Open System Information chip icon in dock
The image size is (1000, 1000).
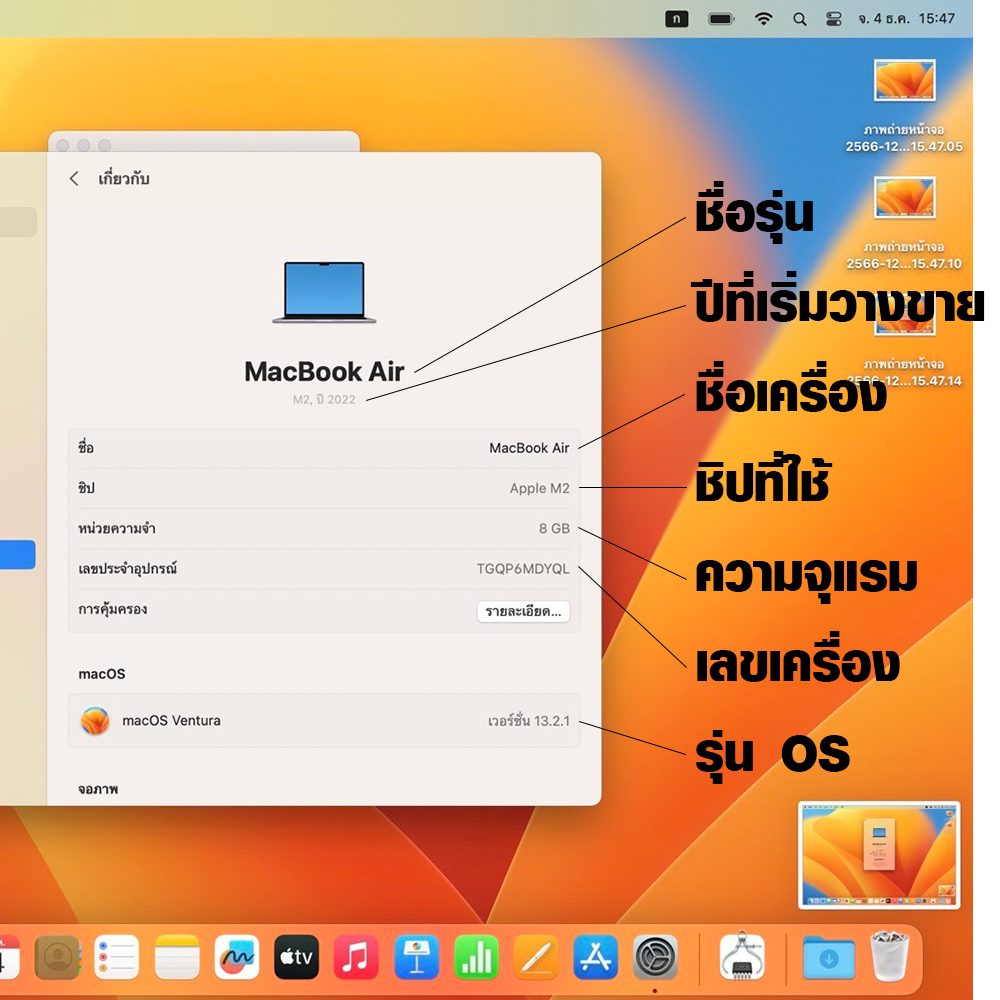pos(742,958)
